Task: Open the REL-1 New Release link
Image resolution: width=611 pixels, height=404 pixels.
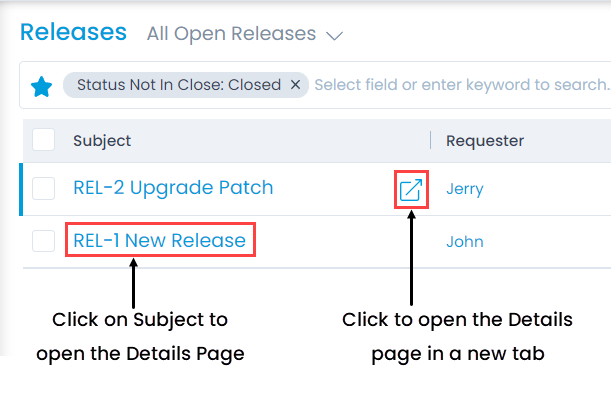Action: point(159,240)
